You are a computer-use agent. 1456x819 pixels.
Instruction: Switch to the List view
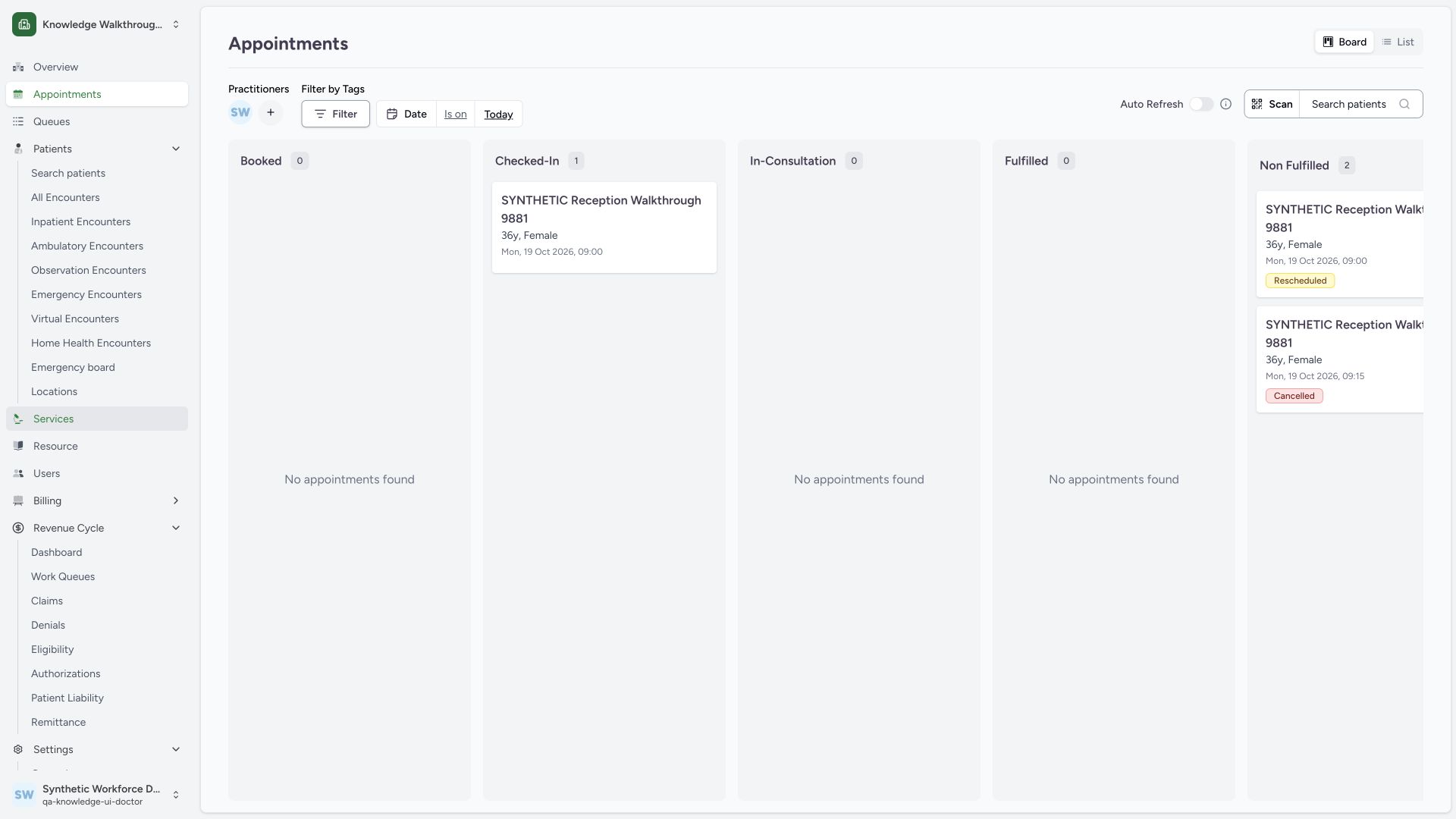coord(1398,42)
